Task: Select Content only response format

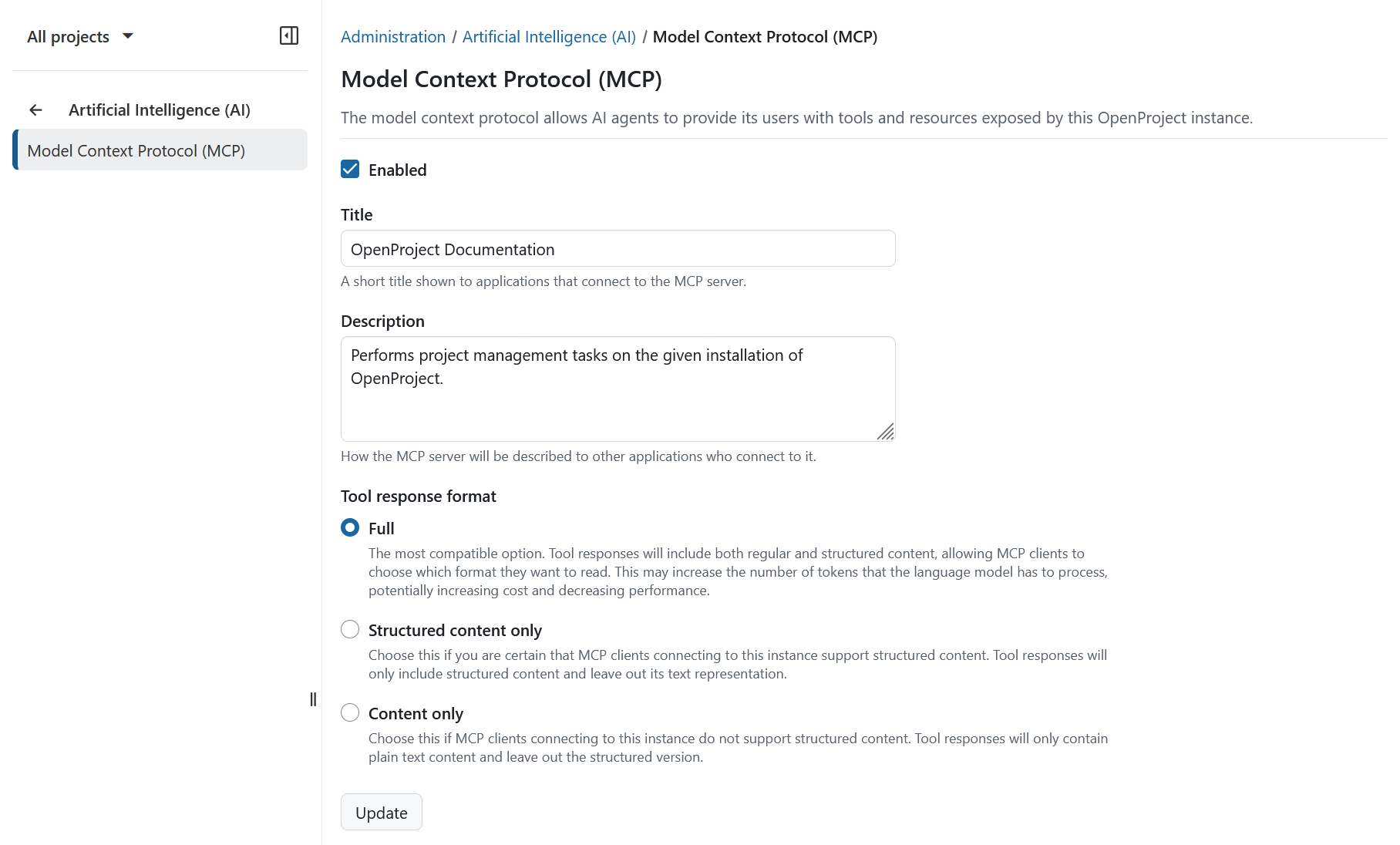Action: (x=349, y=712)
